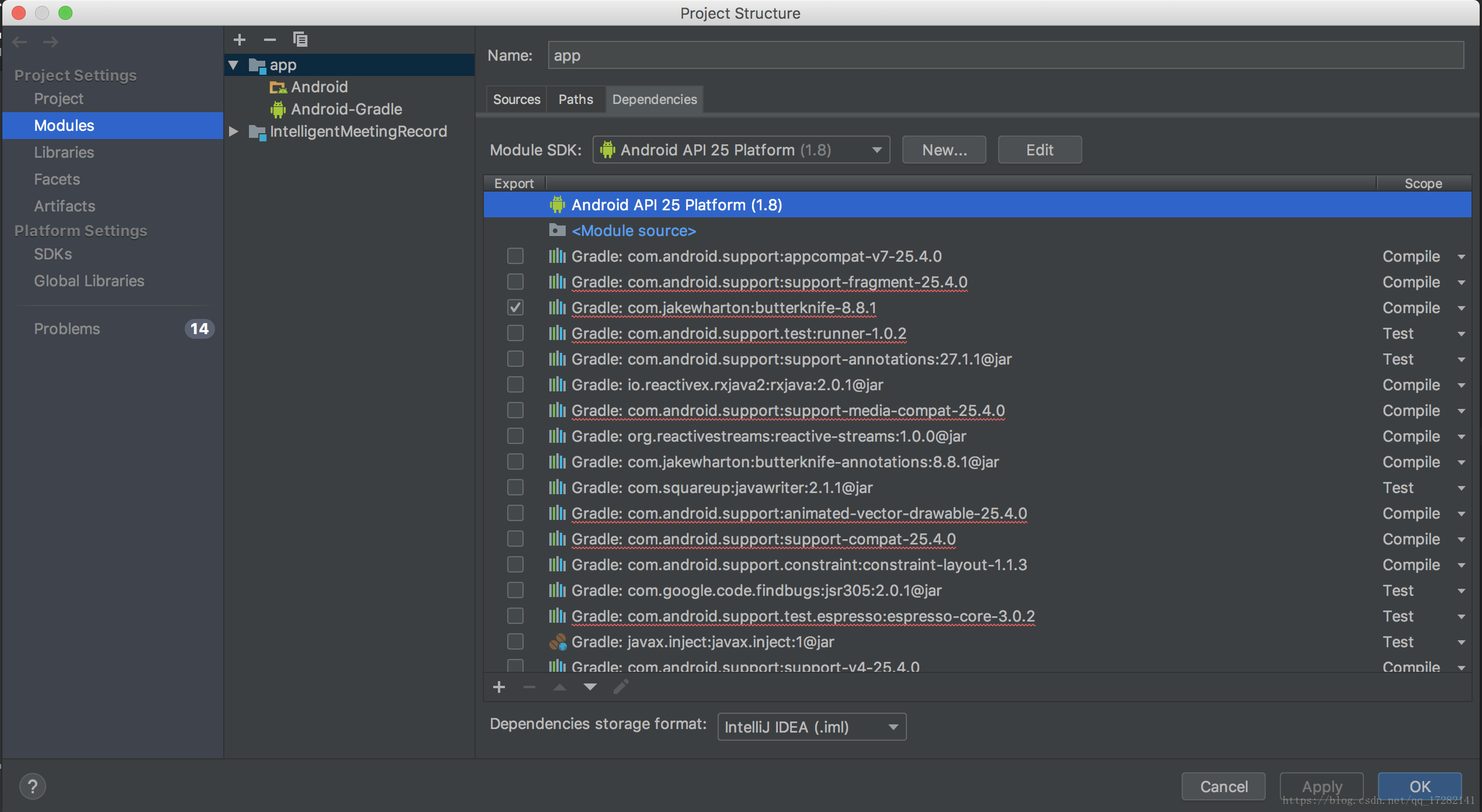Enable export for appcompat-v7-25.4.0
The image size is (1482, 812).
(515, 256)
